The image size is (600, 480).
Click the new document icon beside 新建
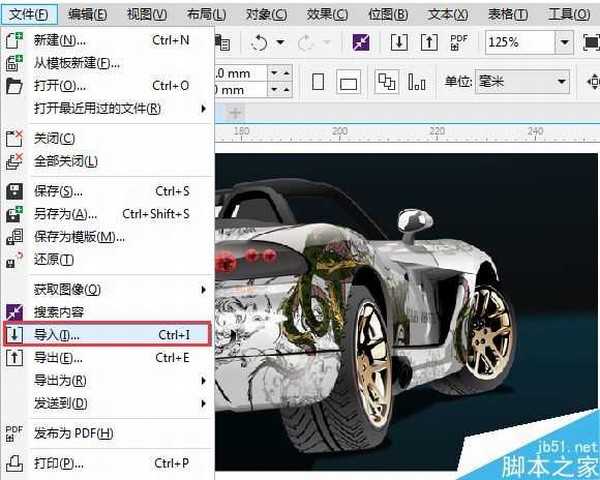14,41
